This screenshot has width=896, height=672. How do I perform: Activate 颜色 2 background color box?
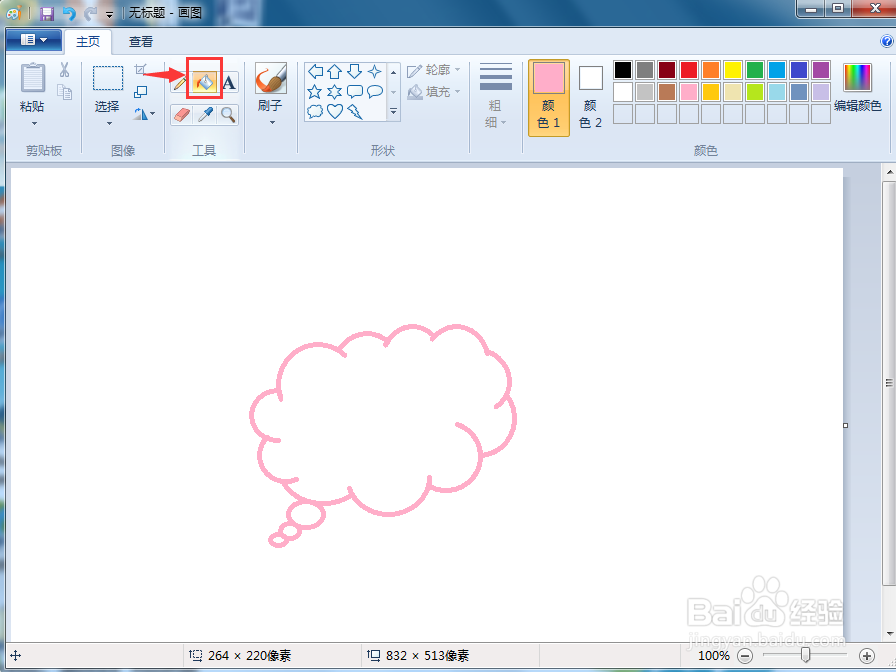pyautogui.click(x=590, y=98)
